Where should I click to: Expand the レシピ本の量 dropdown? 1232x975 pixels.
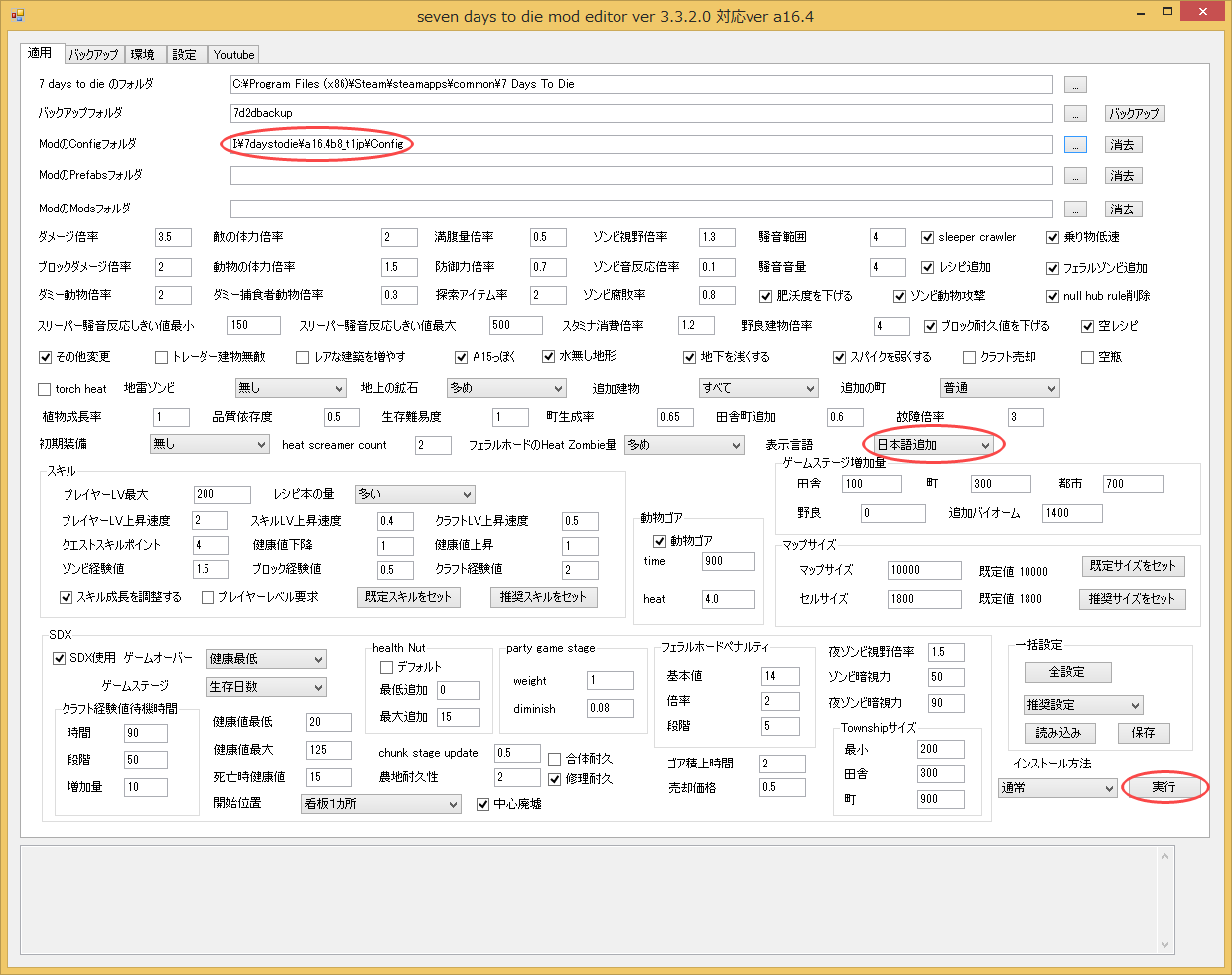[x=415, y=494]
